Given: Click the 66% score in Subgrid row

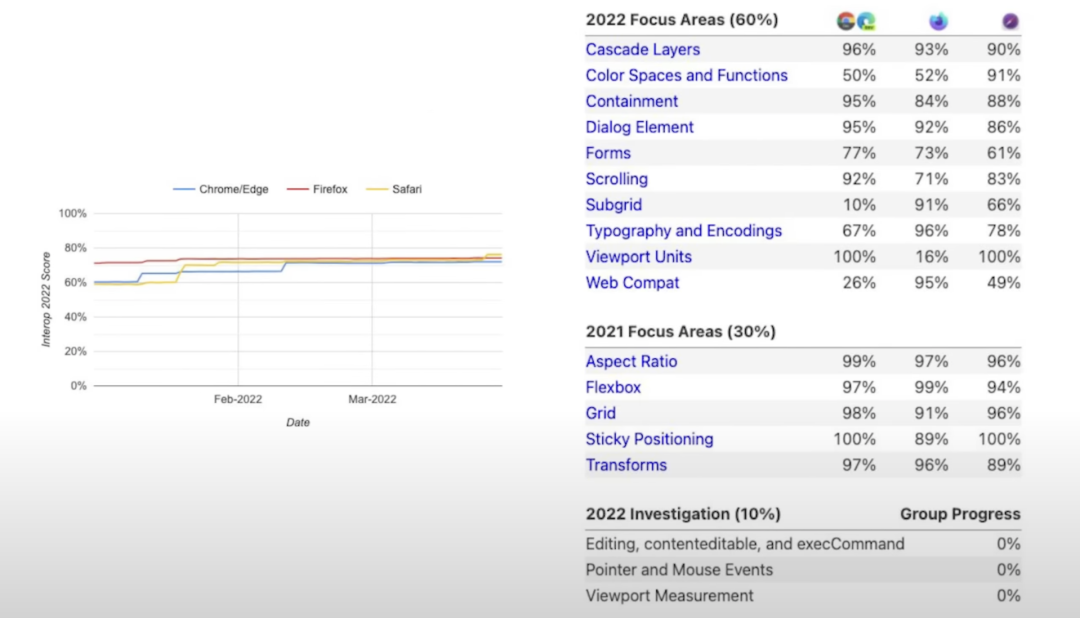Looking at the screenshot, I should tap(1004, 205).
